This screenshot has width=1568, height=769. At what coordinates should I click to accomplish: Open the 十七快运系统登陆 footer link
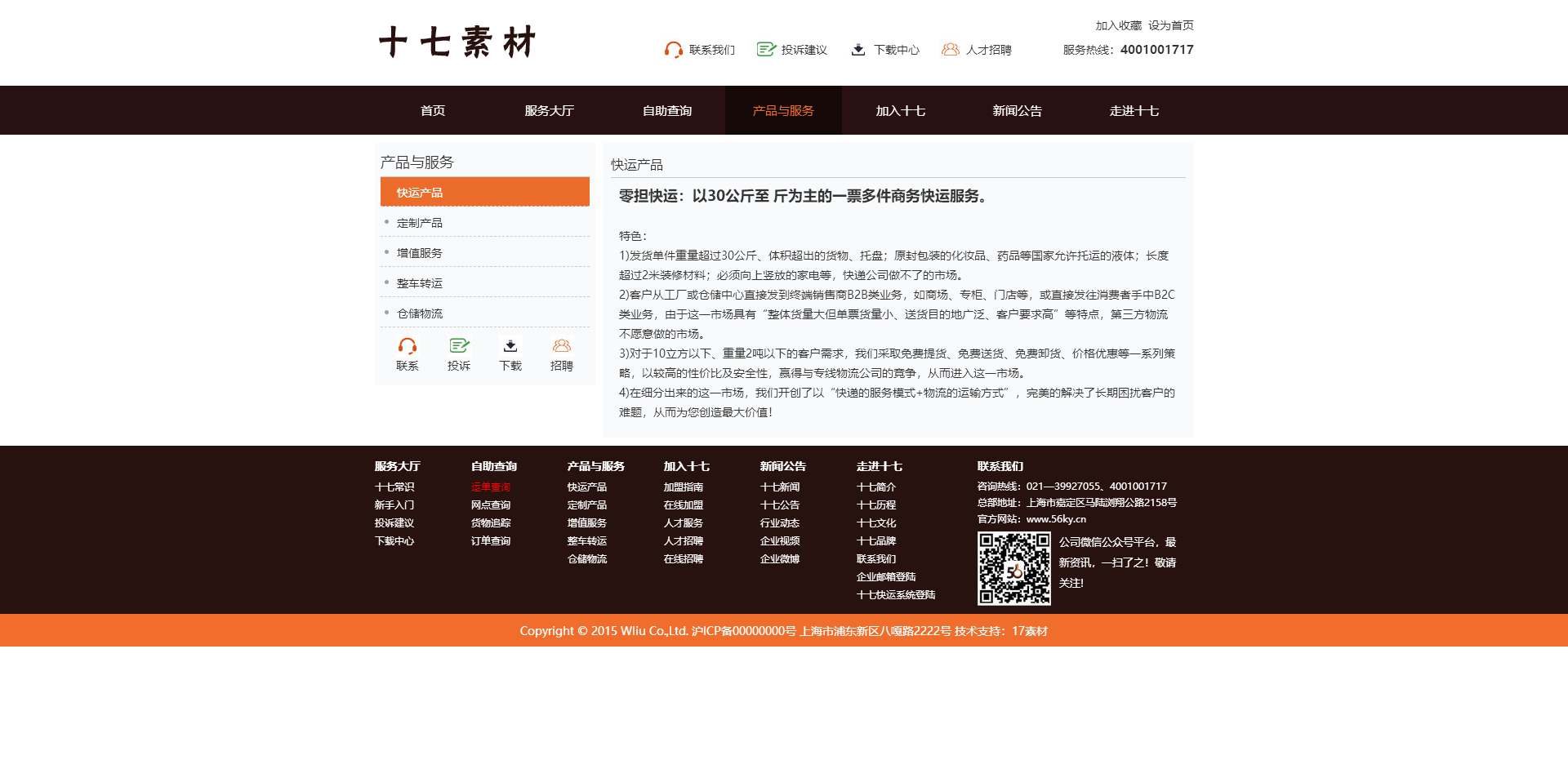coord(895,595)
